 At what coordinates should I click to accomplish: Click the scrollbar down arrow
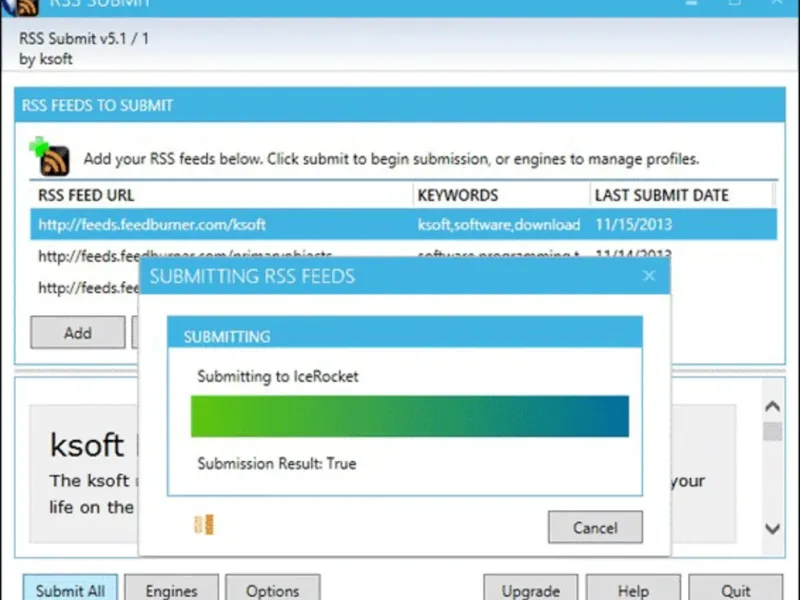coord(772,529)
